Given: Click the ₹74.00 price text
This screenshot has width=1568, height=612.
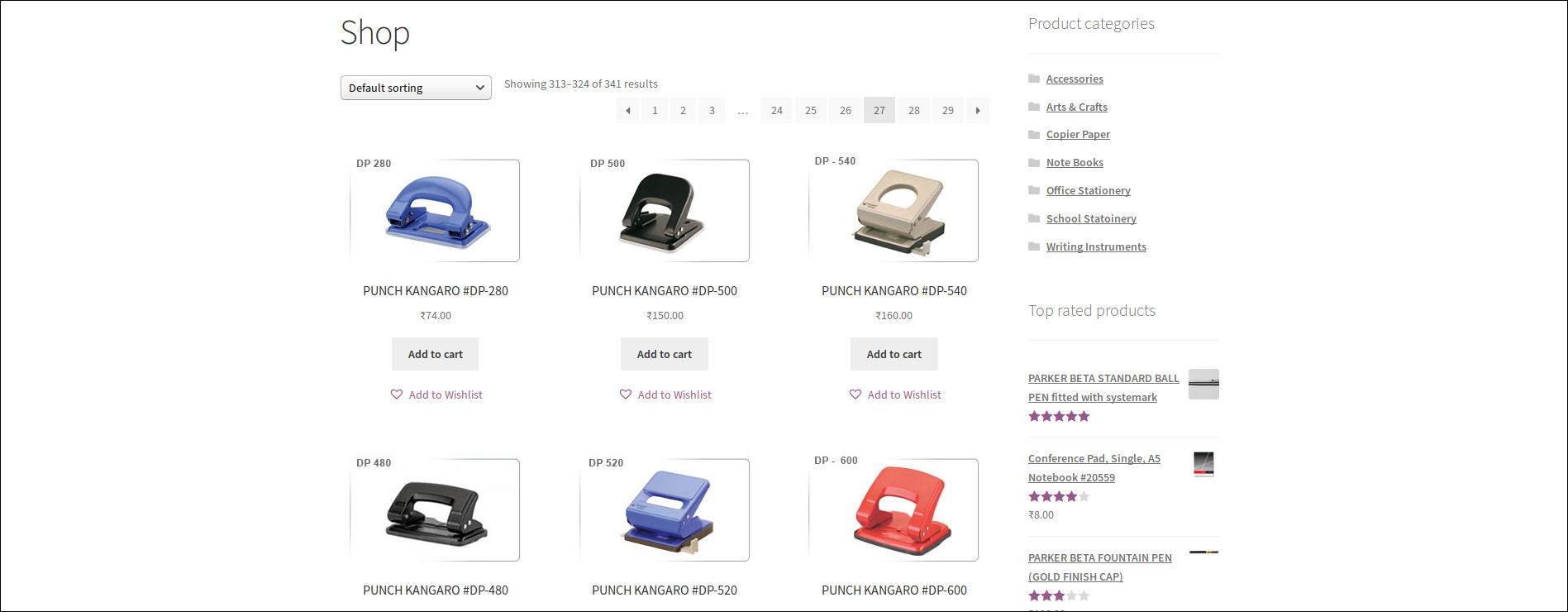Looking at the screenshot, I should [x=436, y=316].
